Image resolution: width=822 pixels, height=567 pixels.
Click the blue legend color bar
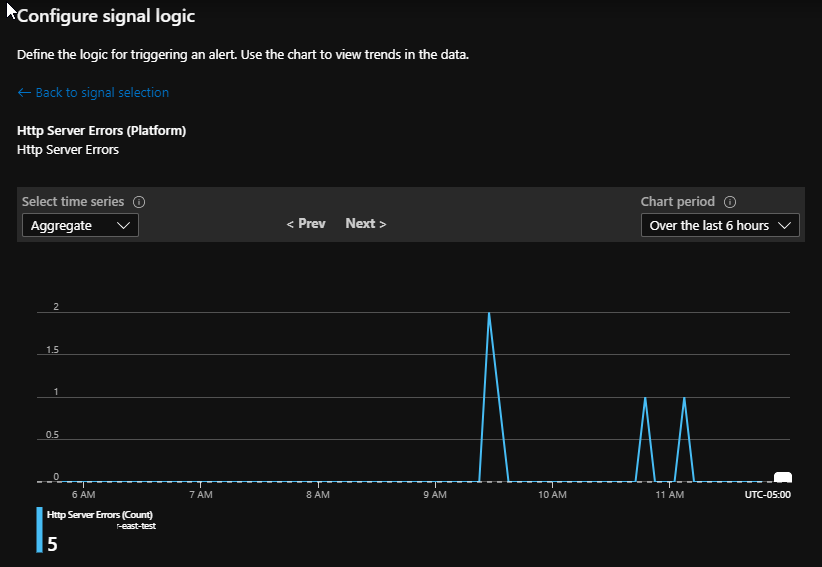(x=40, y=530)
